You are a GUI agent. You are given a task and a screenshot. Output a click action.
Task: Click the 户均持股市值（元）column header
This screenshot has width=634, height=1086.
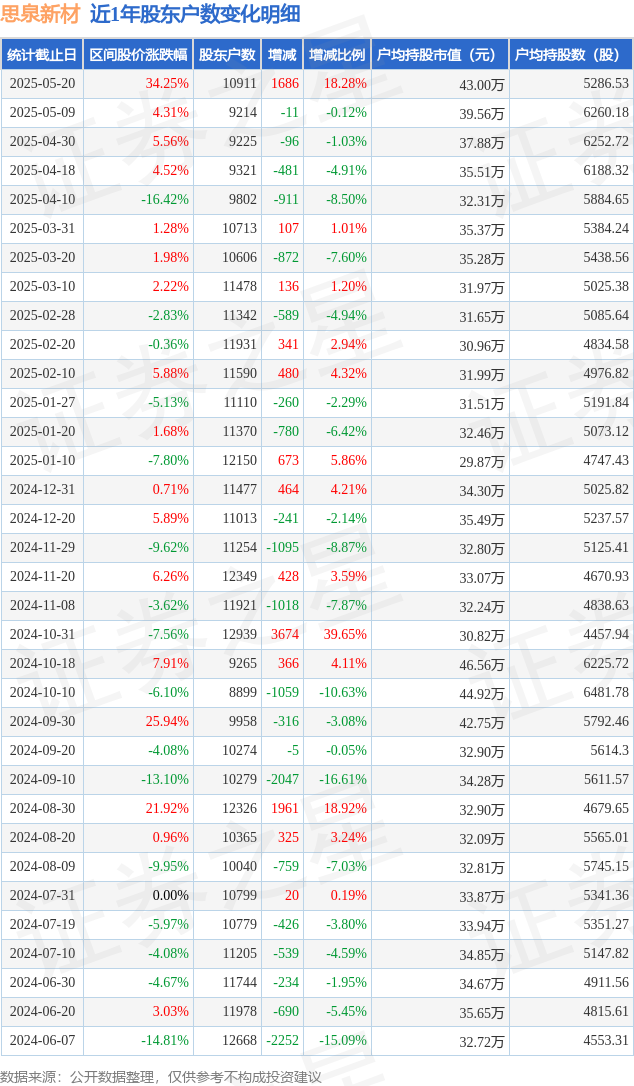click(440, 55)
